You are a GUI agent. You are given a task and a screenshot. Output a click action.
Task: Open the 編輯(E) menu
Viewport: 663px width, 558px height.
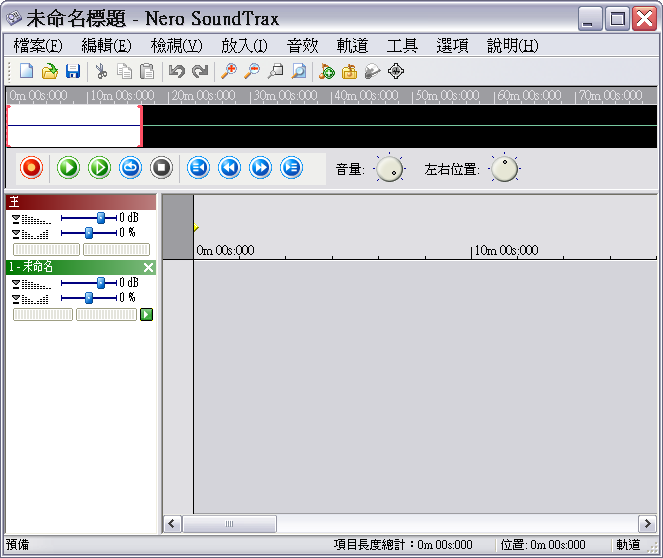[107, 45]
